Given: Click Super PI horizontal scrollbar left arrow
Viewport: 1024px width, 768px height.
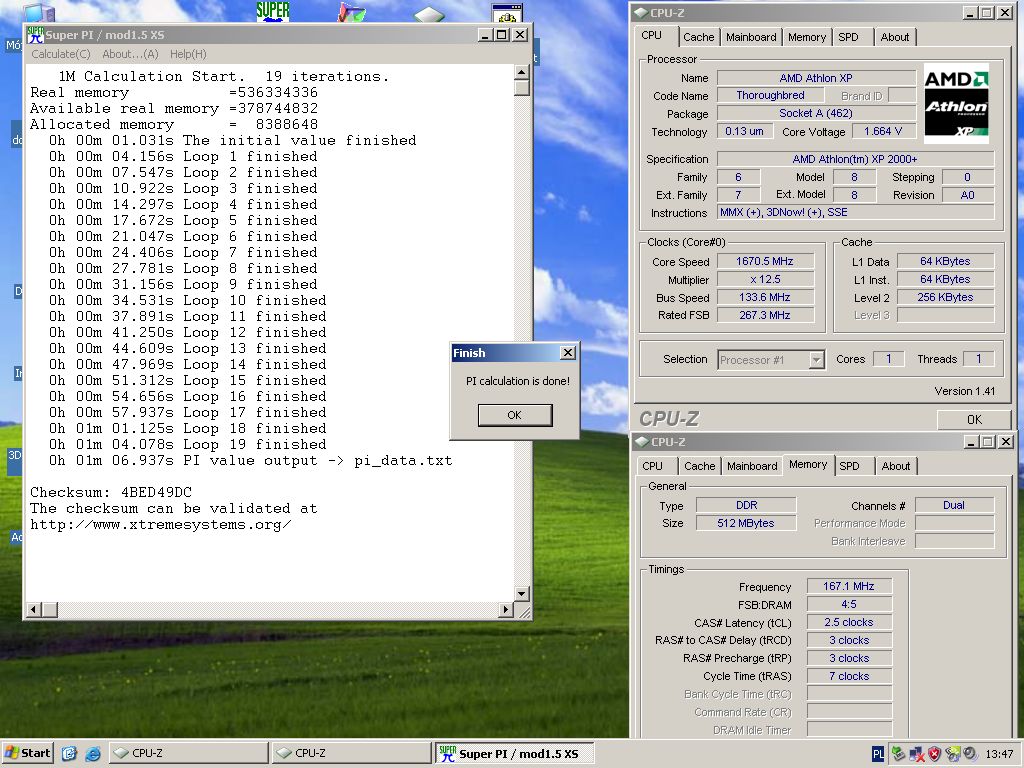Looking at the screenshot, I should [33, 609].
